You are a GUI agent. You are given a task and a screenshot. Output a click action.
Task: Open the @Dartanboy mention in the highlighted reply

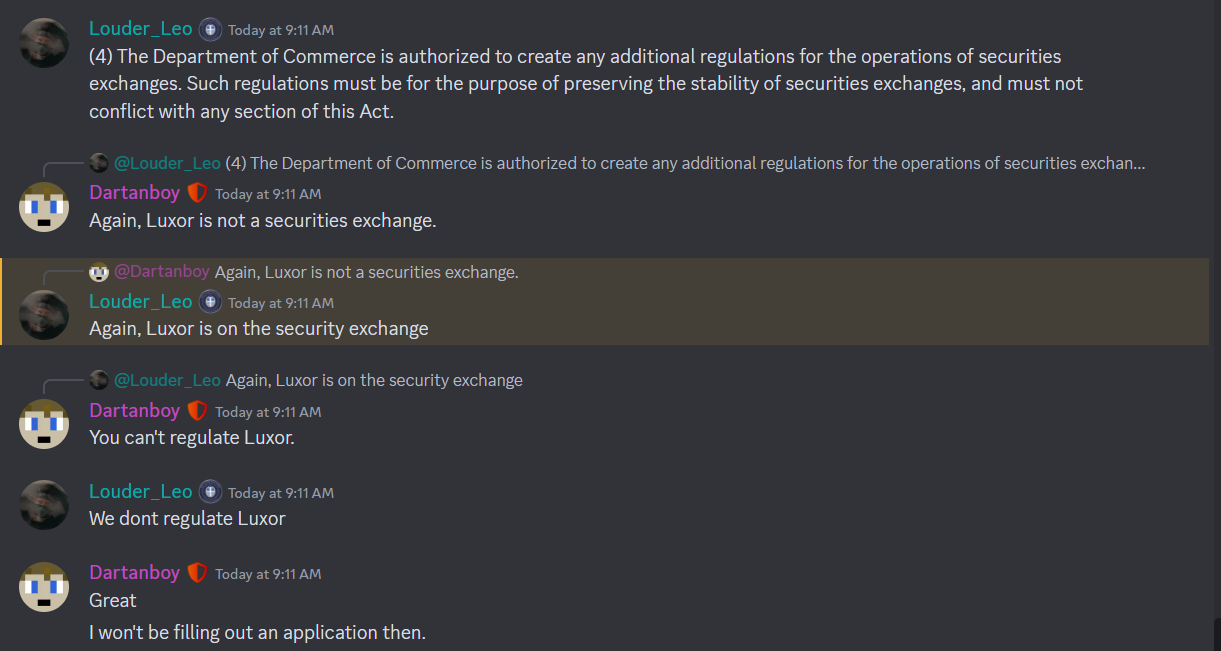click(162, 272)
